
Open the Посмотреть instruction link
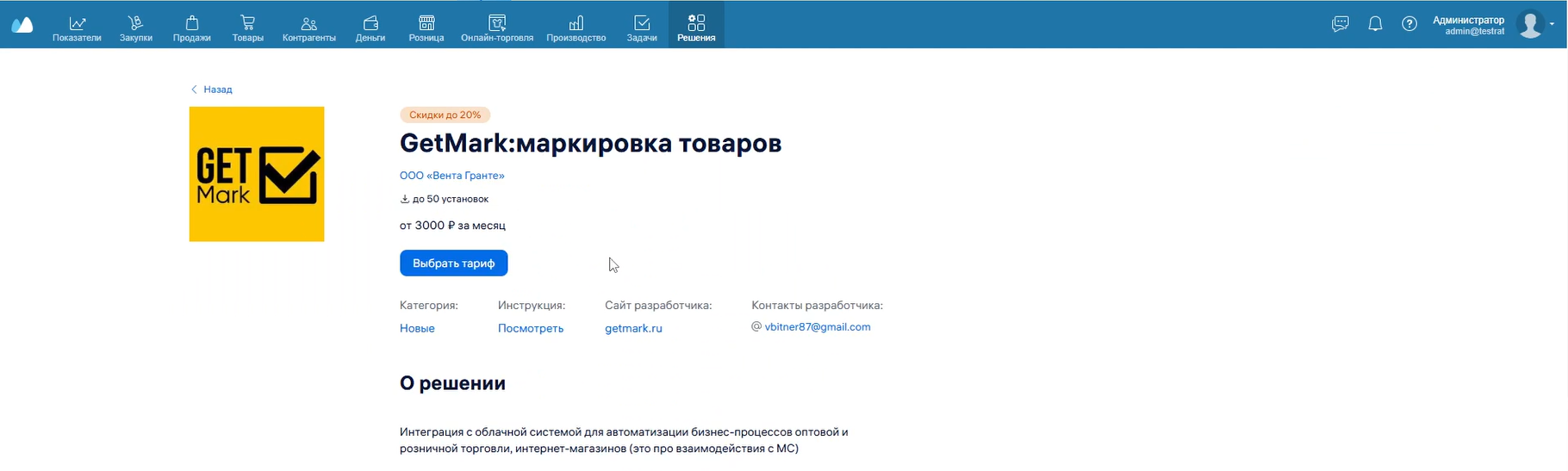click(531, 328)
